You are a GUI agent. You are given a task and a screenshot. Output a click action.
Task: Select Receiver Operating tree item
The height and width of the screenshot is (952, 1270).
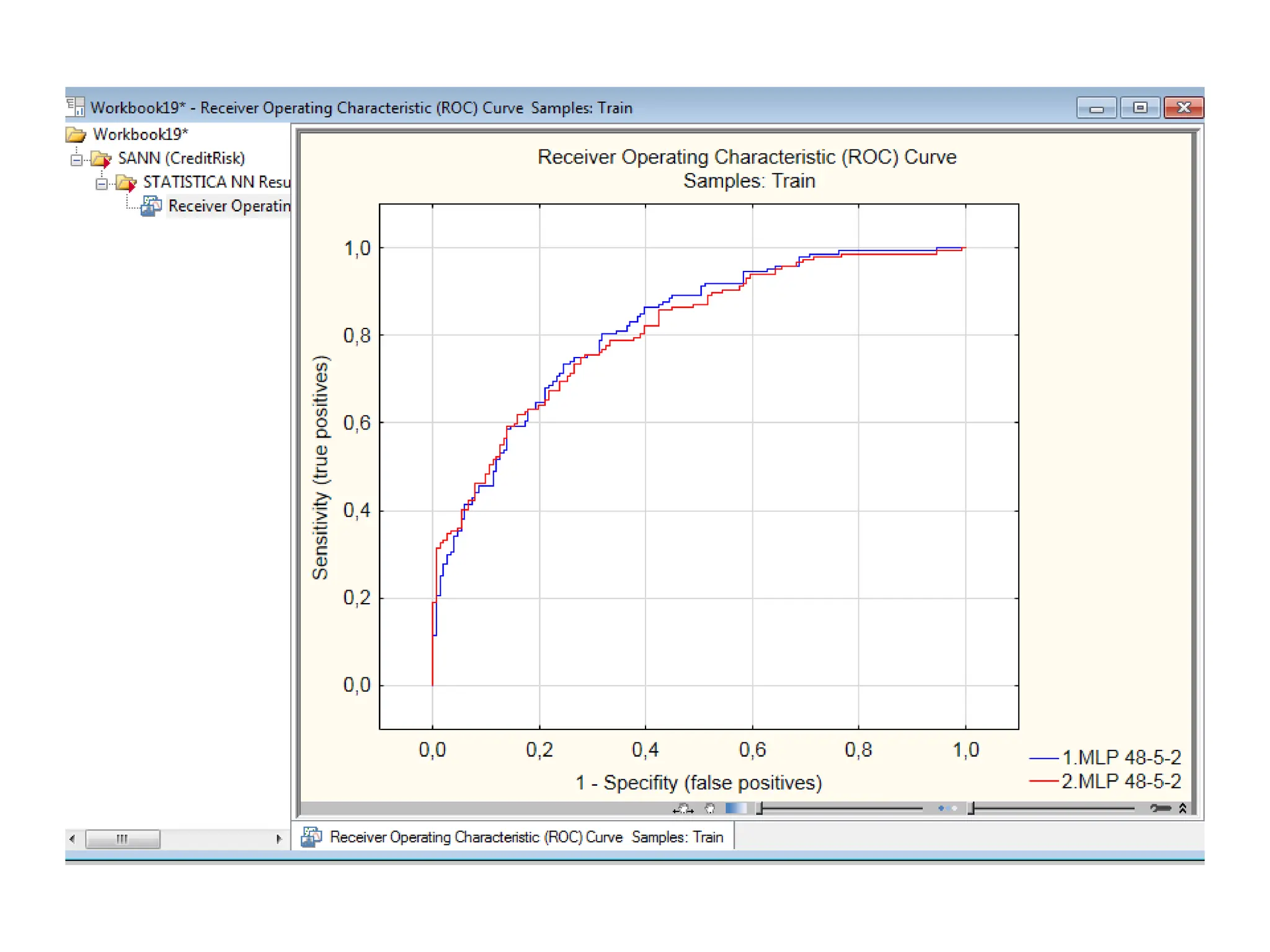229,206
